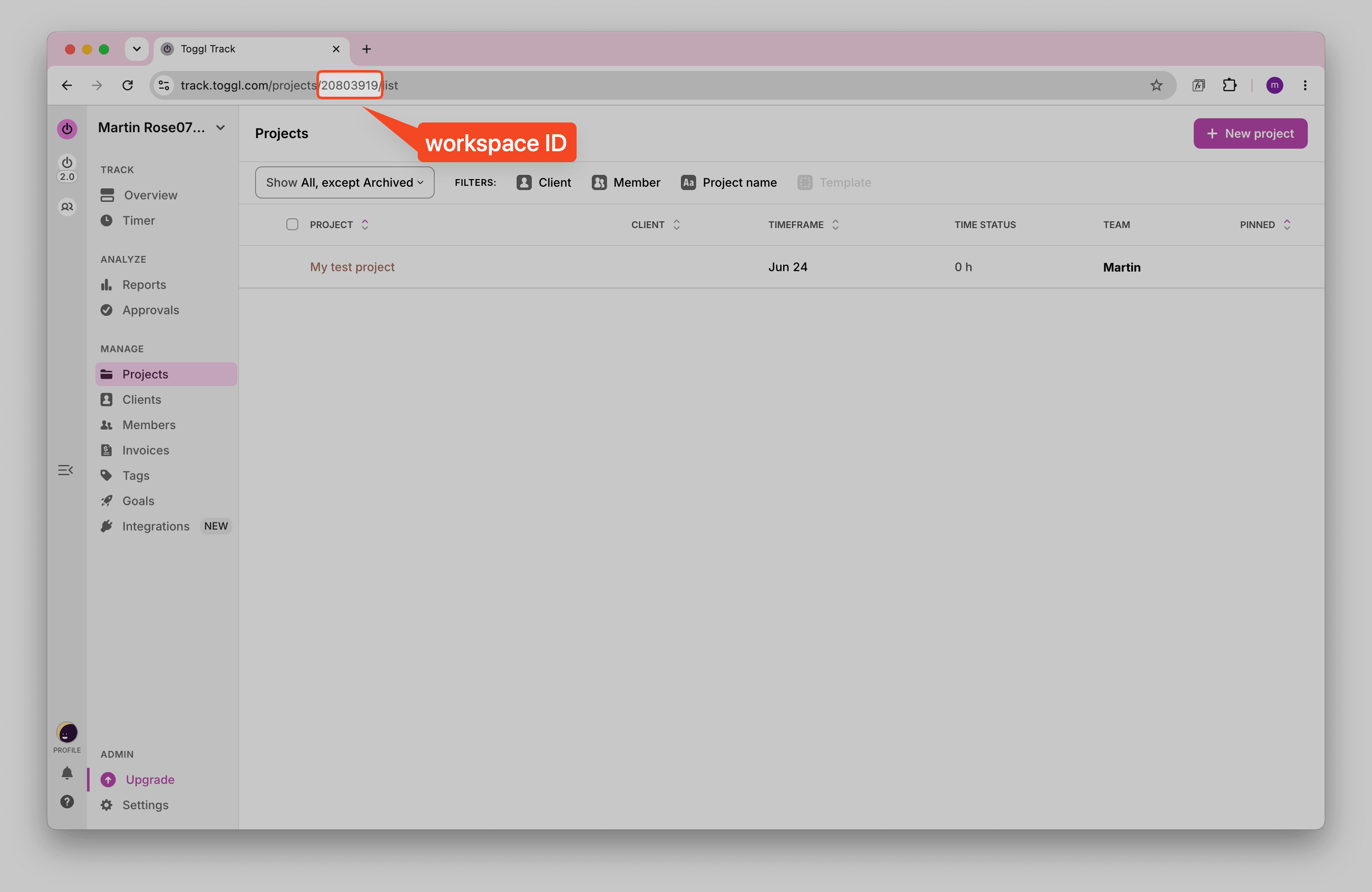
Task: Reload the page
Action: 128,85
